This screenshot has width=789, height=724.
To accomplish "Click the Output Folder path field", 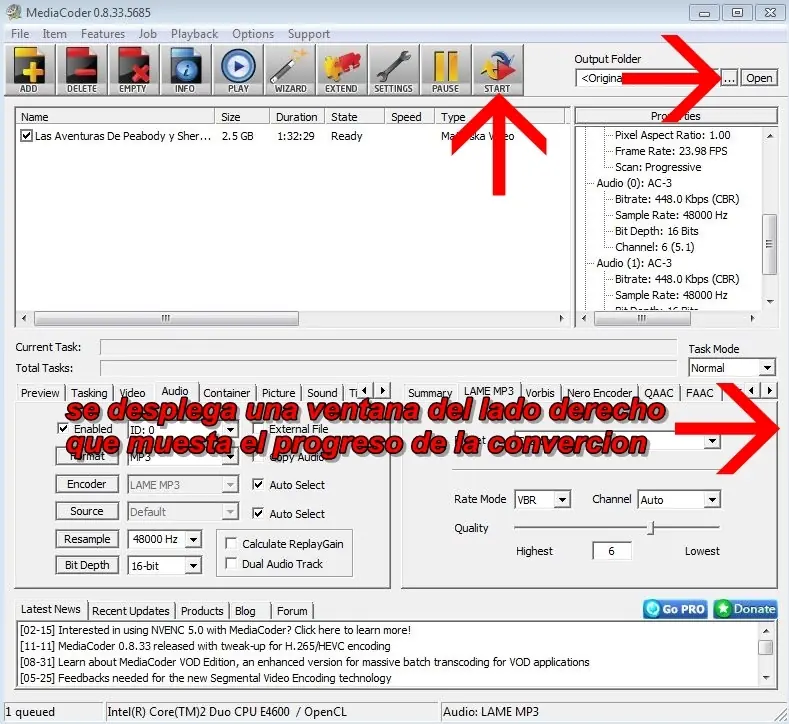I will [x=648, y=78].
